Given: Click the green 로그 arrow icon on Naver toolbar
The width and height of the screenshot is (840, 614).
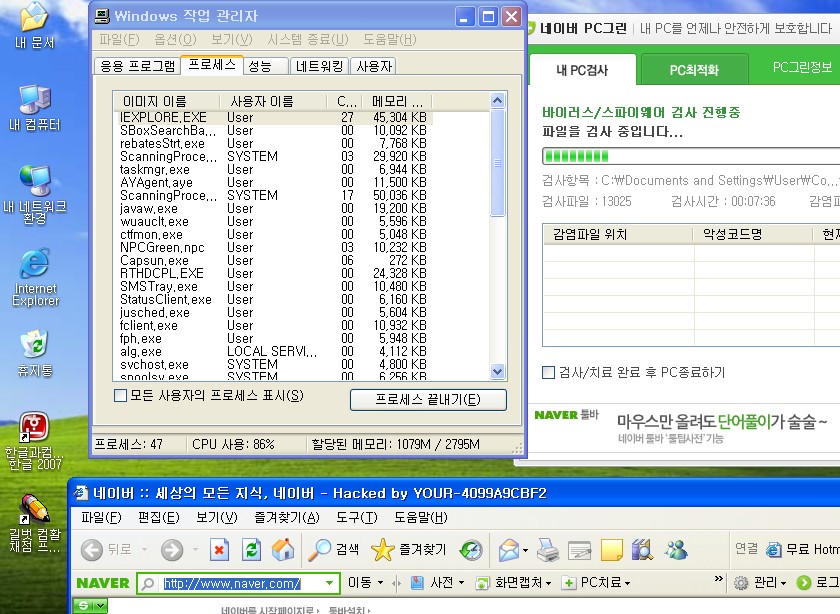Looking at the screenshot, I should (x=804, y=582).
